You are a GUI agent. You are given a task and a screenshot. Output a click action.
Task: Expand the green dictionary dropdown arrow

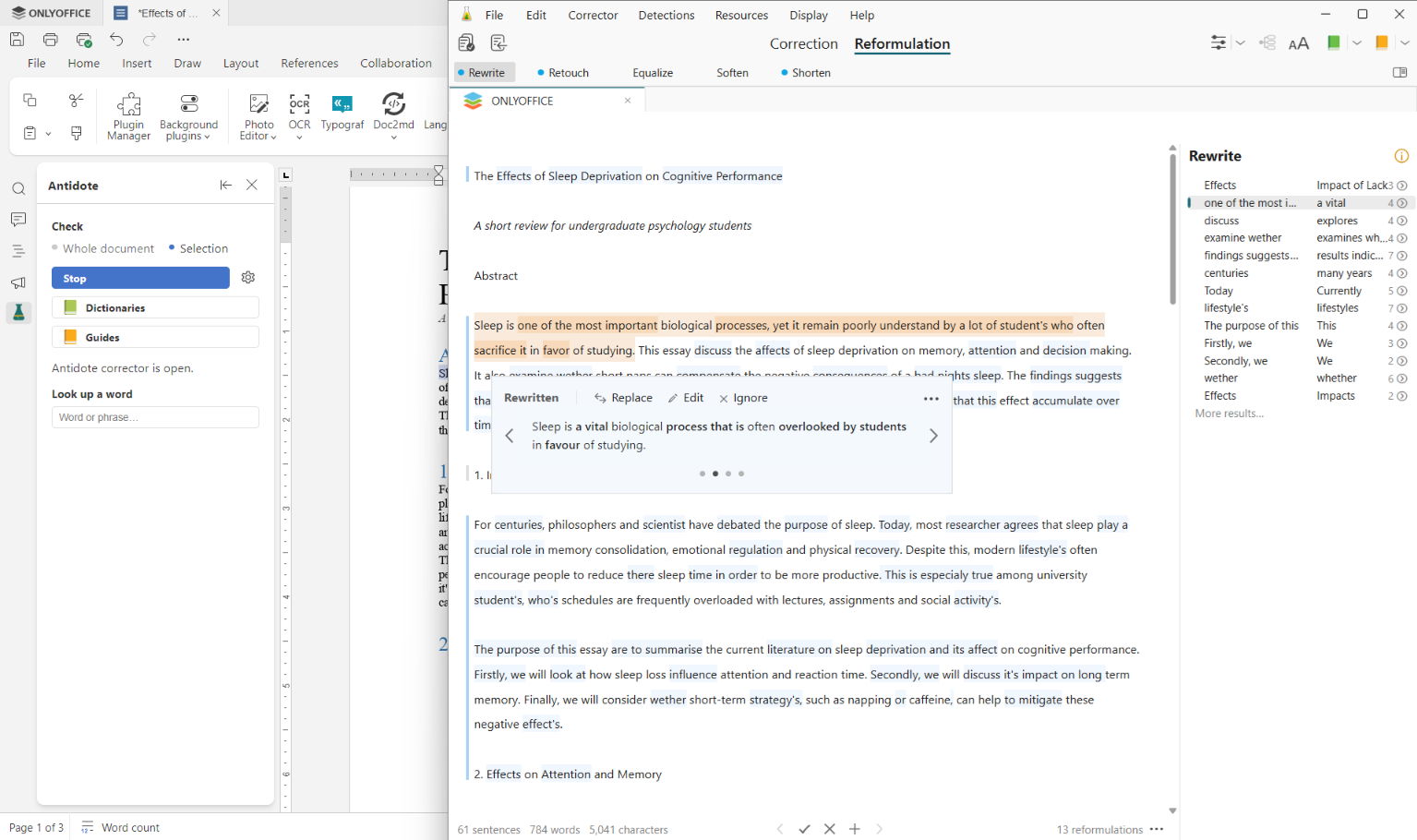(x=1357, y=43)
